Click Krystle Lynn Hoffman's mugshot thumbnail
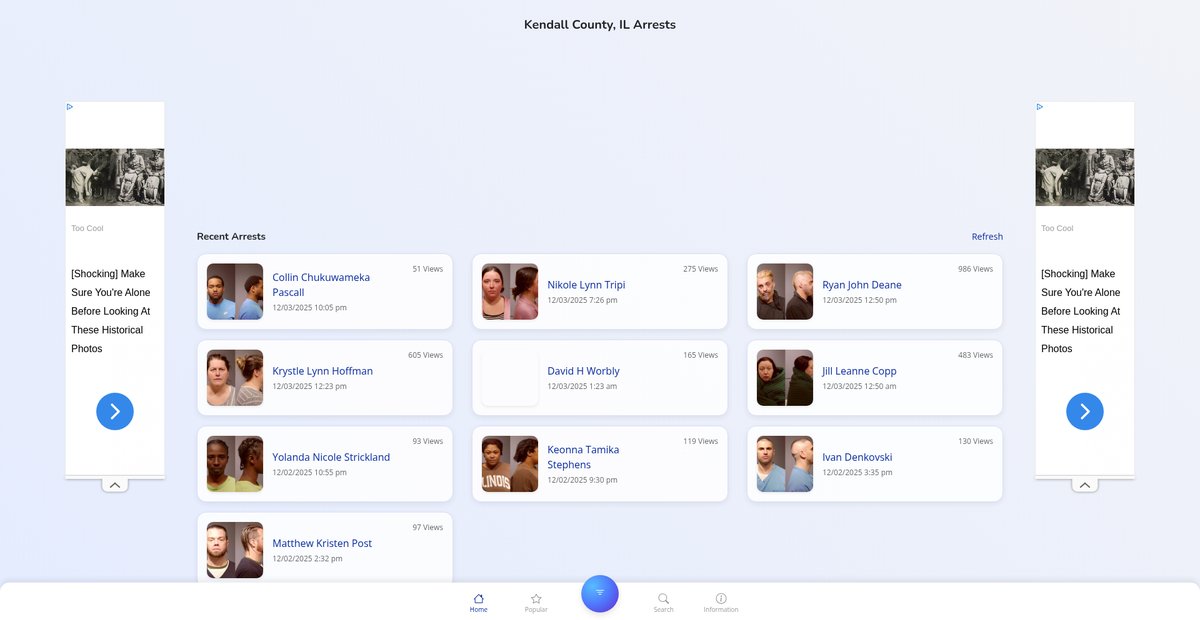The image size is (1200, 620). coord(235,378)
